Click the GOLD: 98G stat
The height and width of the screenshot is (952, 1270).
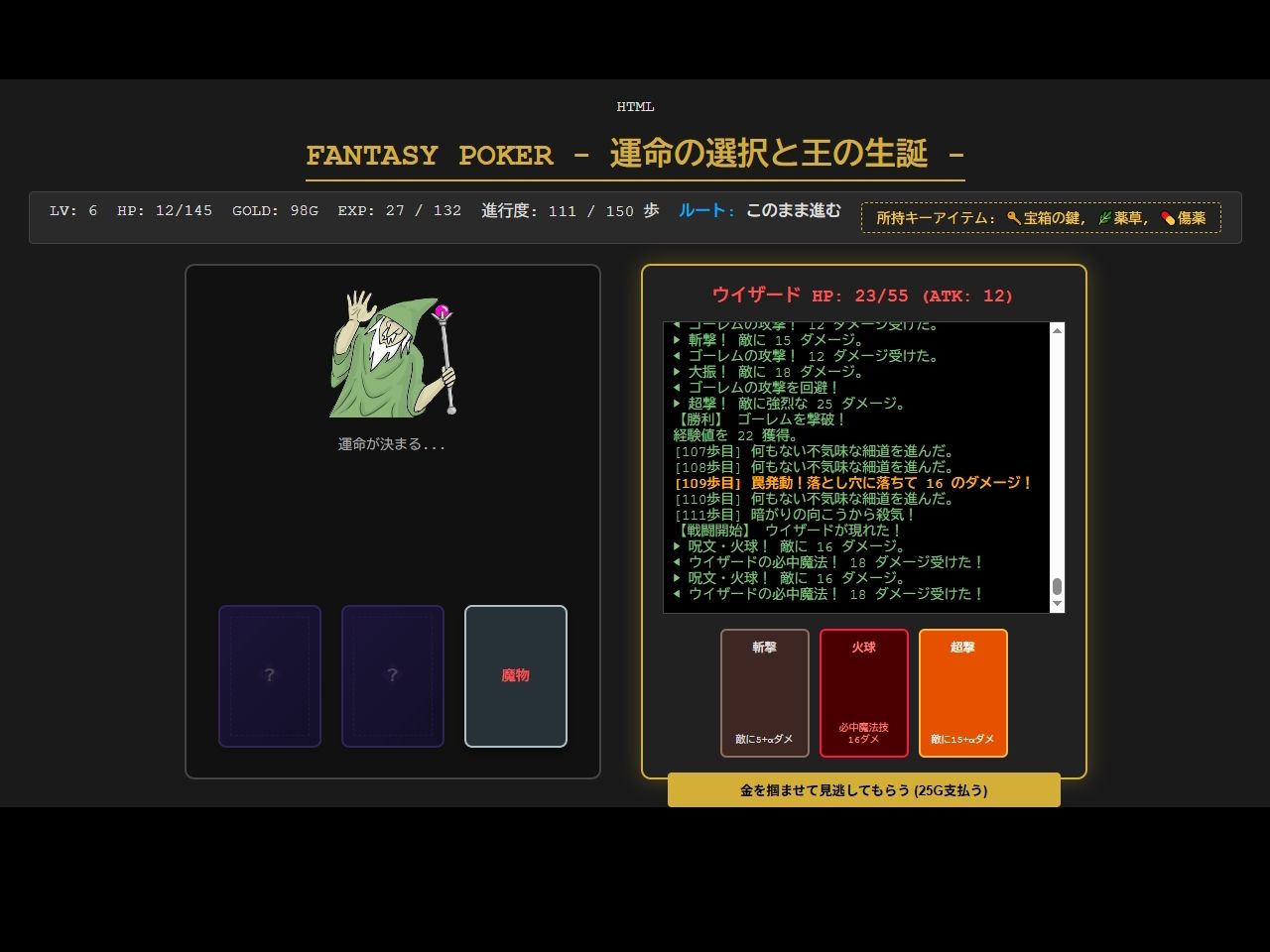pos(275,211)
